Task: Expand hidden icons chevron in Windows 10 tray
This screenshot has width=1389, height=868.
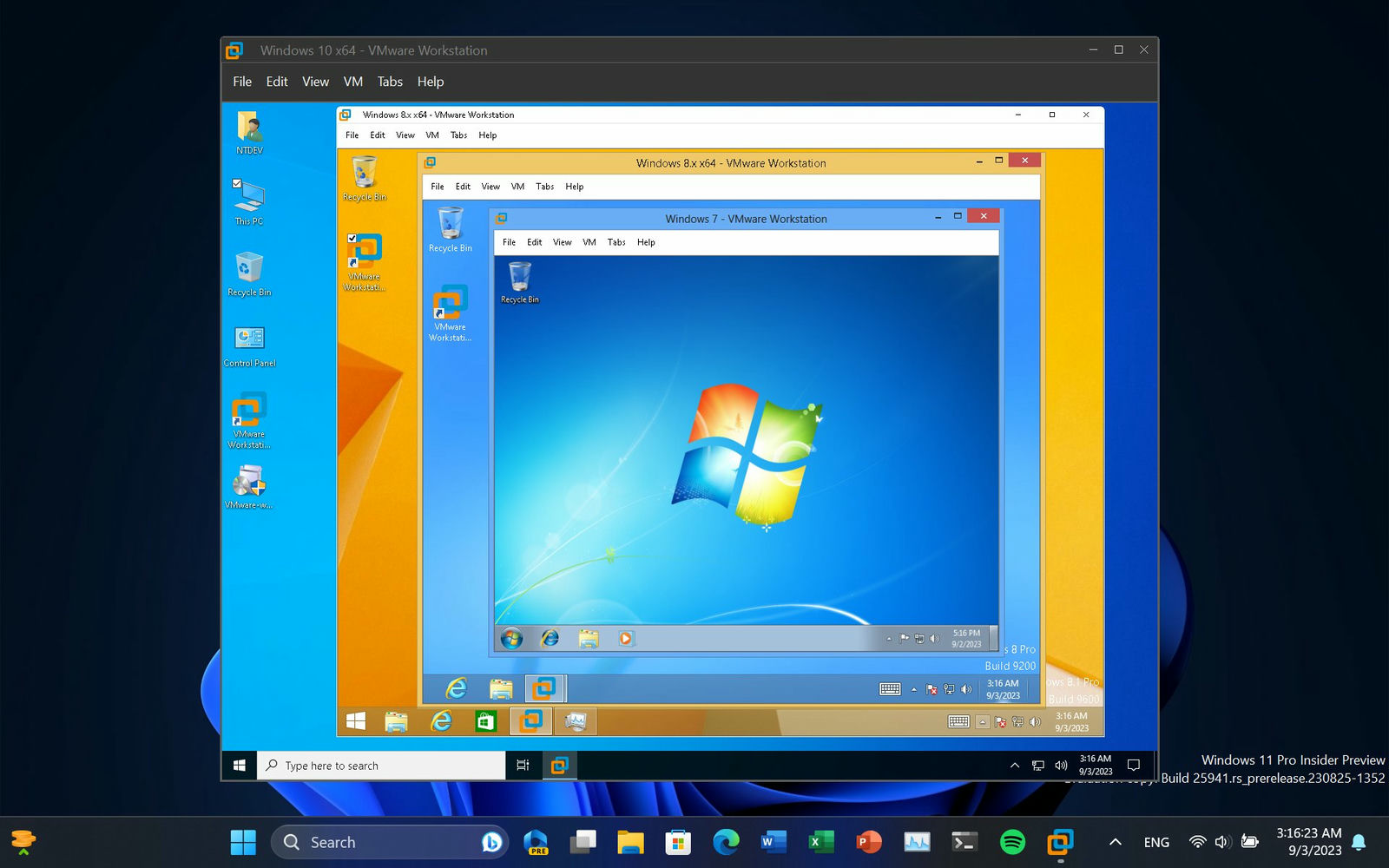Action: point(1014,766)
